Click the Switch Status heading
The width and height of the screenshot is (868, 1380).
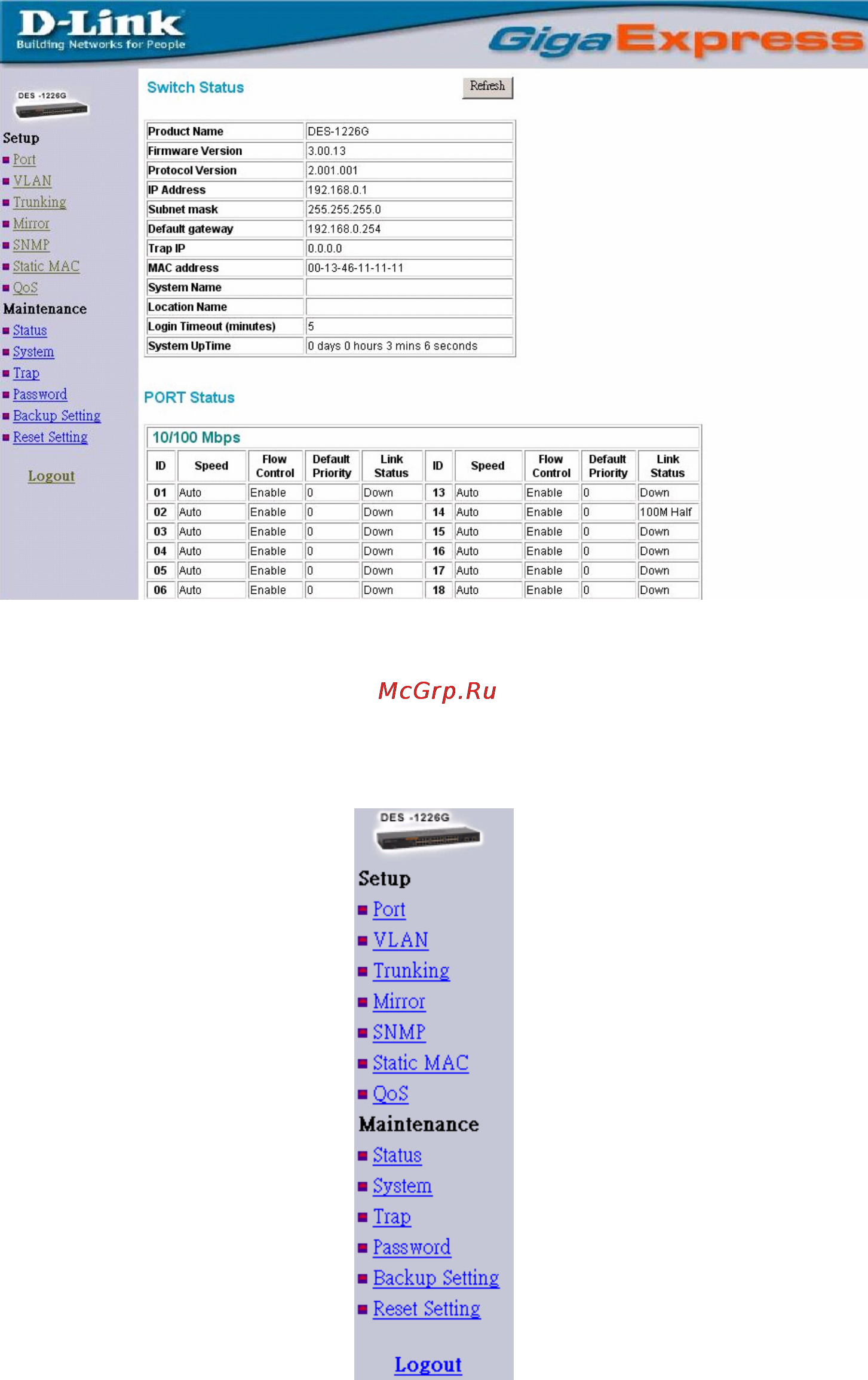(x=195, y=88)
